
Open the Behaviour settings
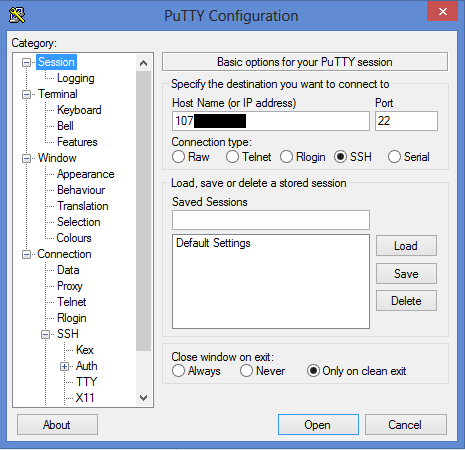click(x=81, y=190)
